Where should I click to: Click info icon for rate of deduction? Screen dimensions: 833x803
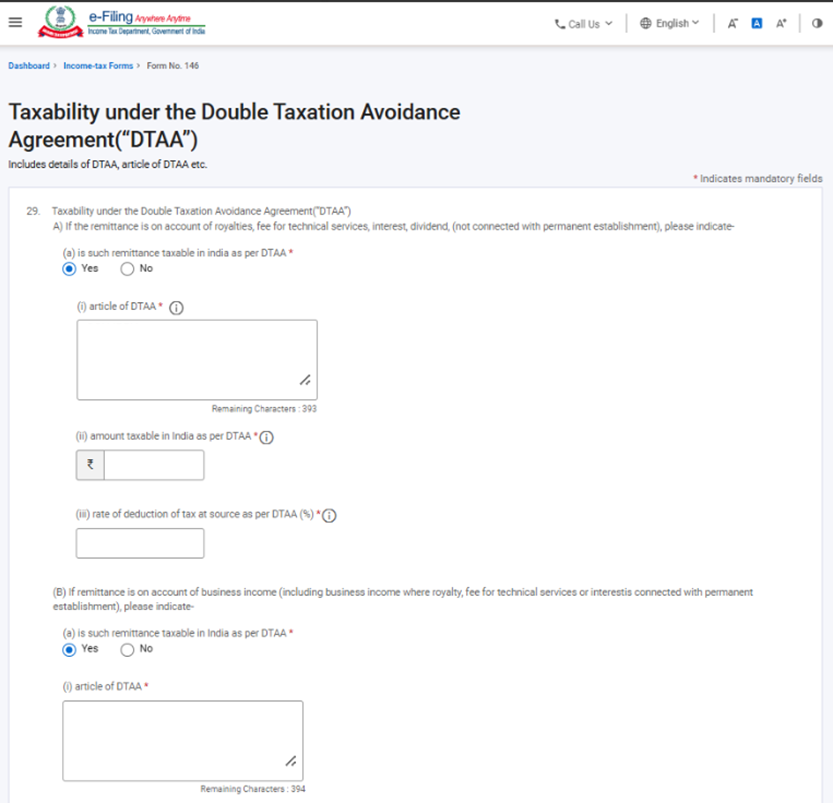click(330, 516)
